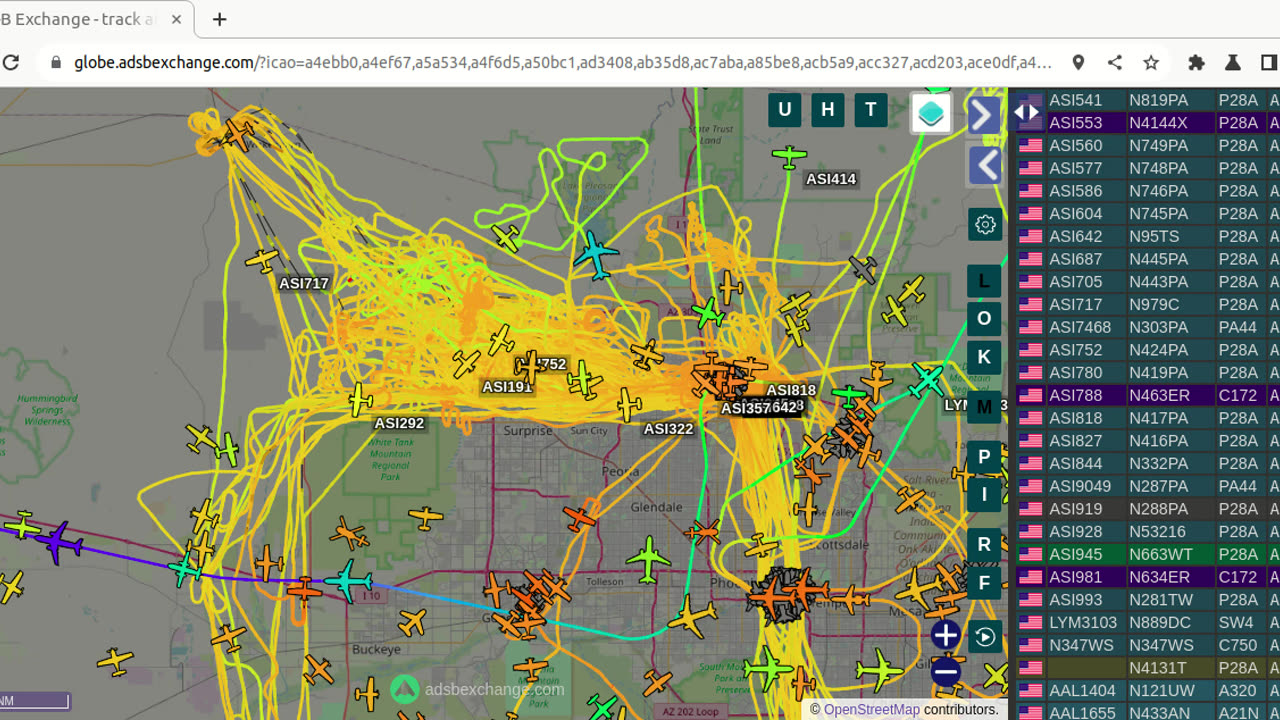Toggle the sidebar width with the double-arrow button
Viewport: 1280px width, 720px height.
click(1027, 112)
